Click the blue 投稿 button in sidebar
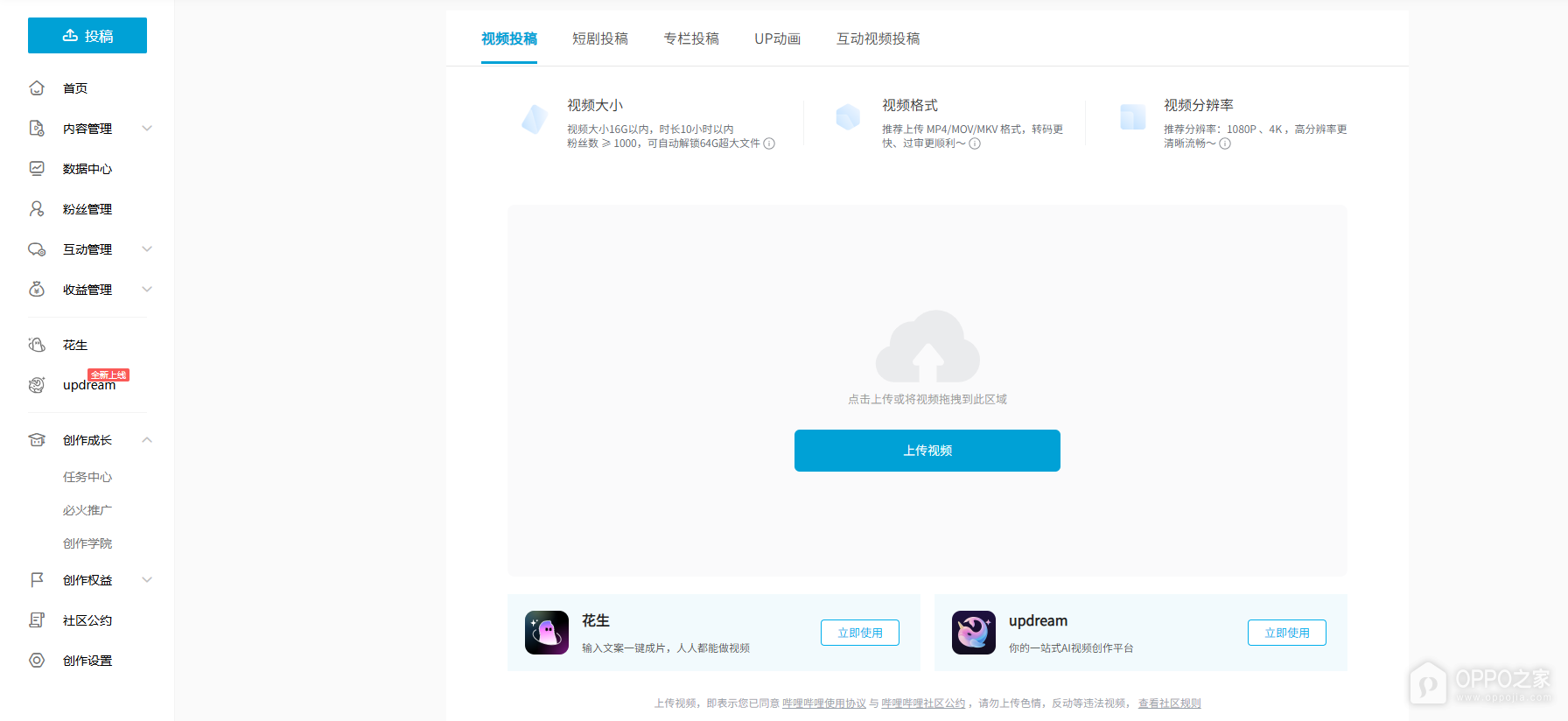This screenshot has height=721, width=1568. 87,36
